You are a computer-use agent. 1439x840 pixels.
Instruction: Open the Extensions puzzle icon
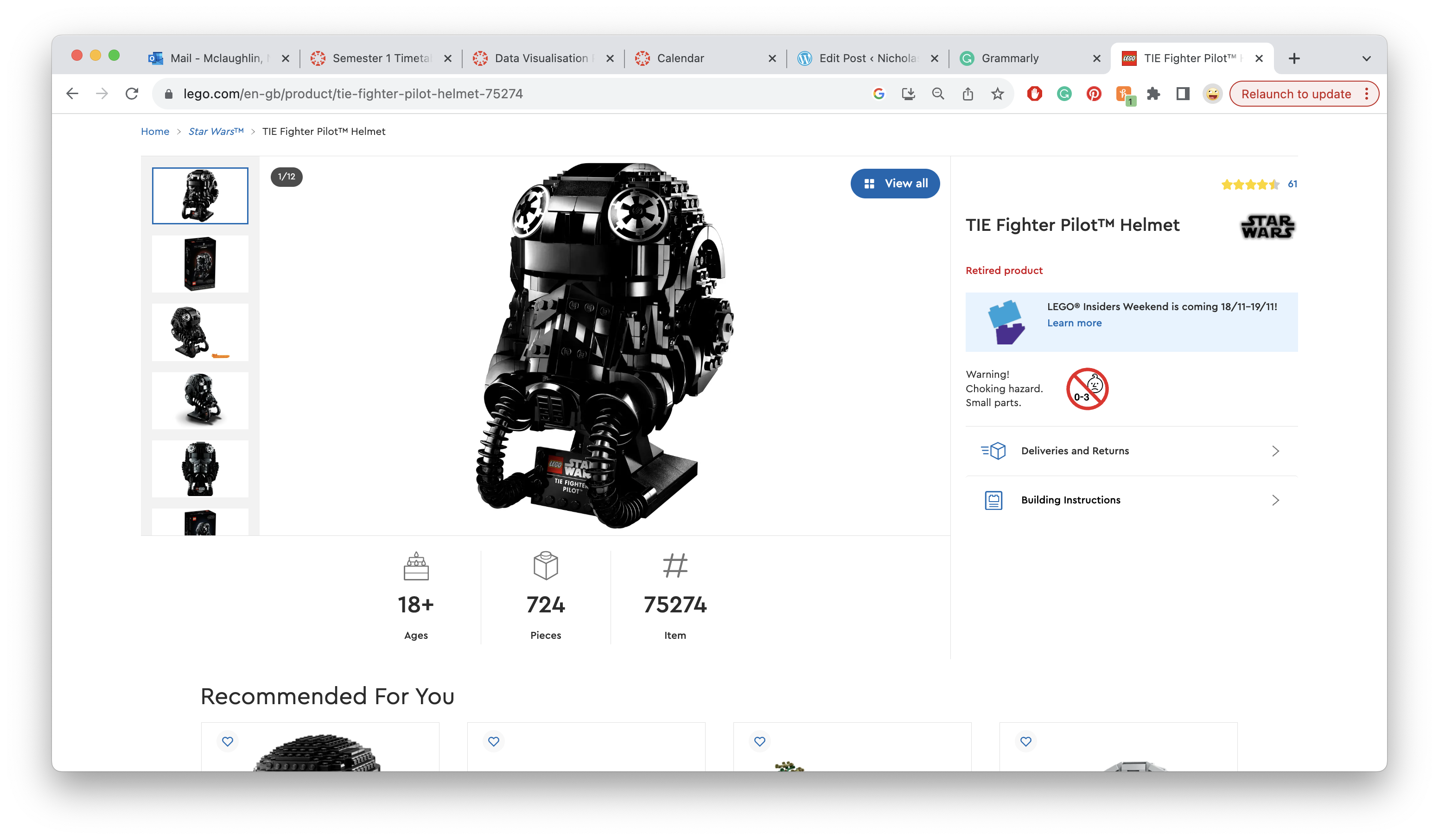[1153, 94]
